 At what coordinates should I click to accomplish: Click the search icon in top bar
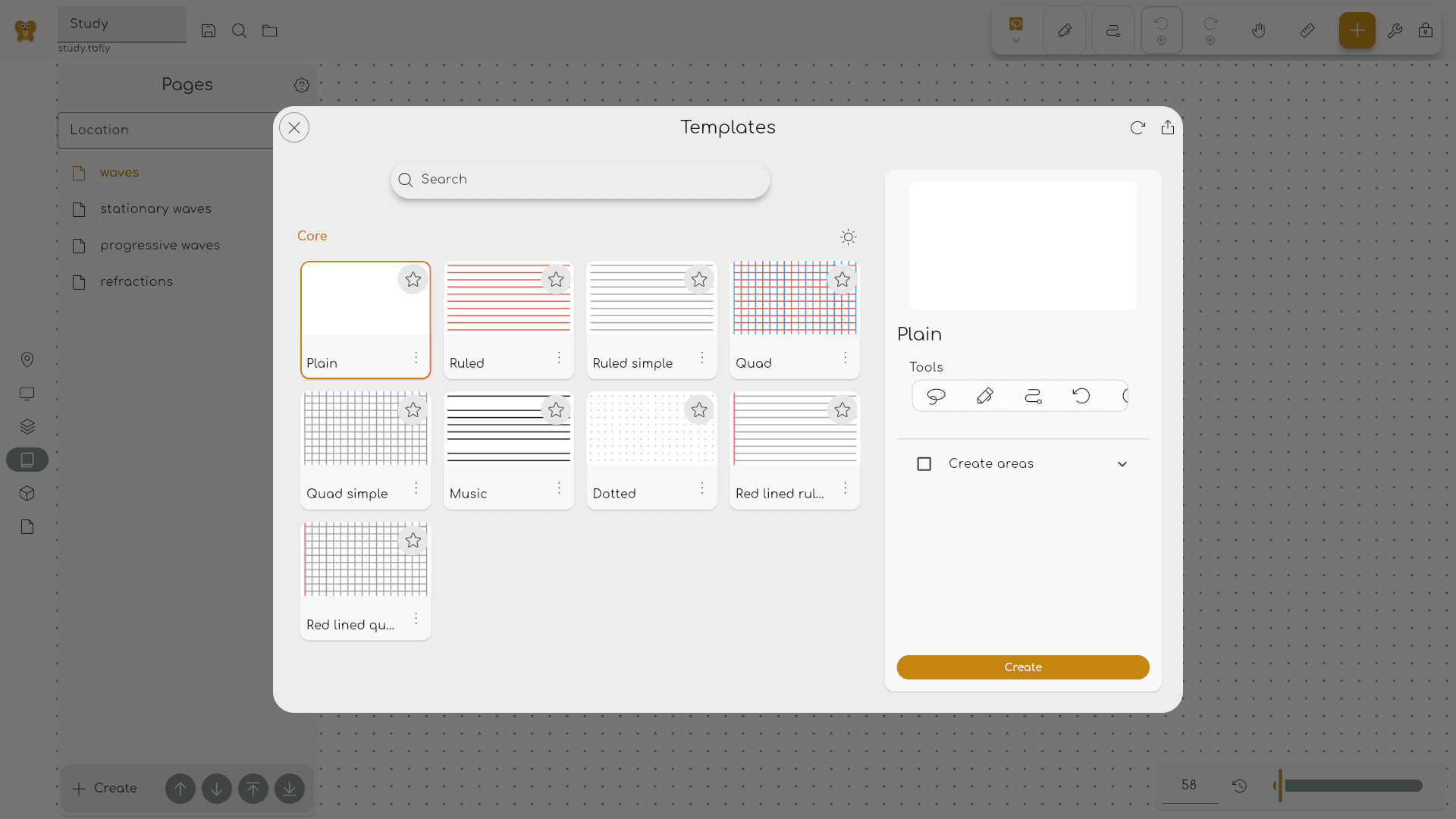pos(239,31)
